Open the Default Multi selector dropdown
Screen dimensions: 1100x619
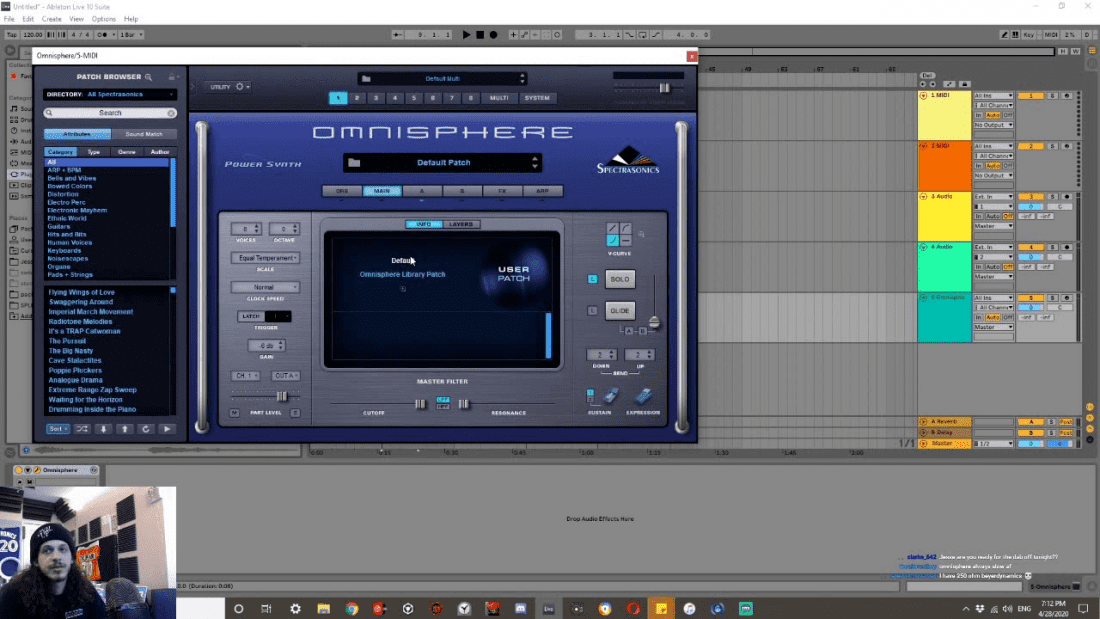pyautogui.click(x=443, y=79)
